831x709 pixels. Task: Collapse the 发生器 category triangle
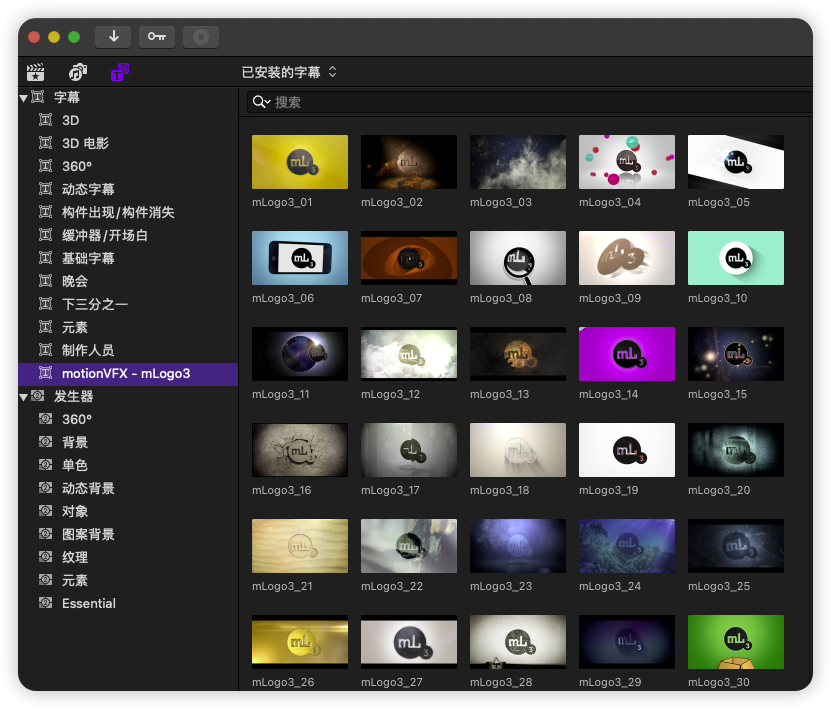click(x=23, y=397)
